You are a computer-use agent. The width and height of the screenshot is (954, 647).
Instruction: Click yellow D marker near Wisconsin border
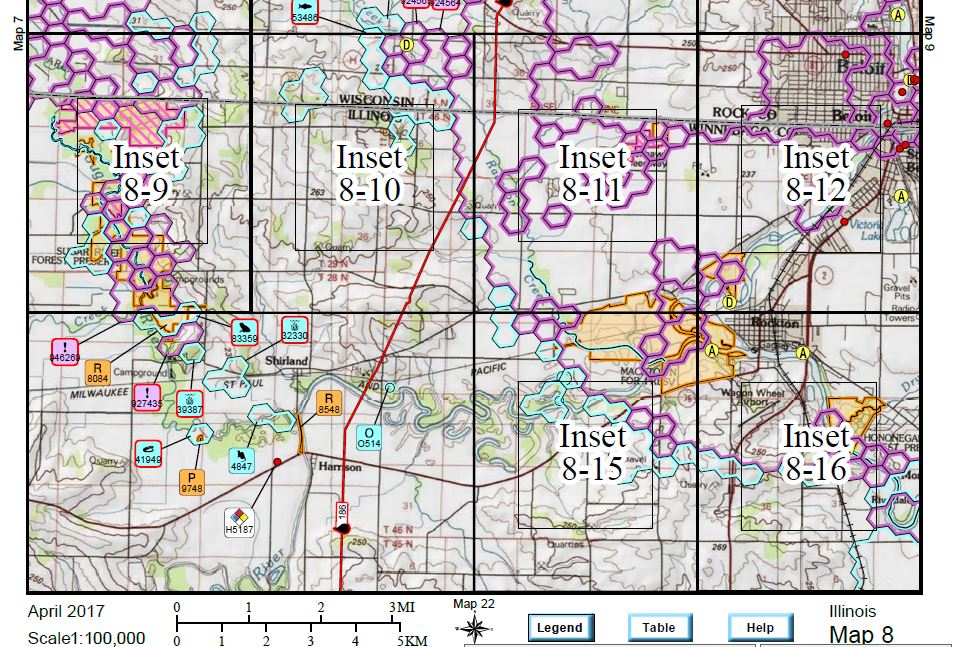tap(406, 44)
